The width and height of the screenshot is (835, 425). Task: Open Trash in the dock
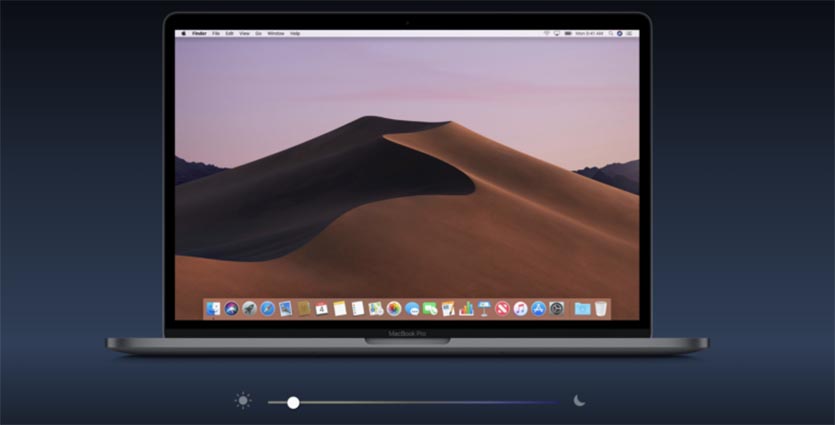tap(601, 308)
